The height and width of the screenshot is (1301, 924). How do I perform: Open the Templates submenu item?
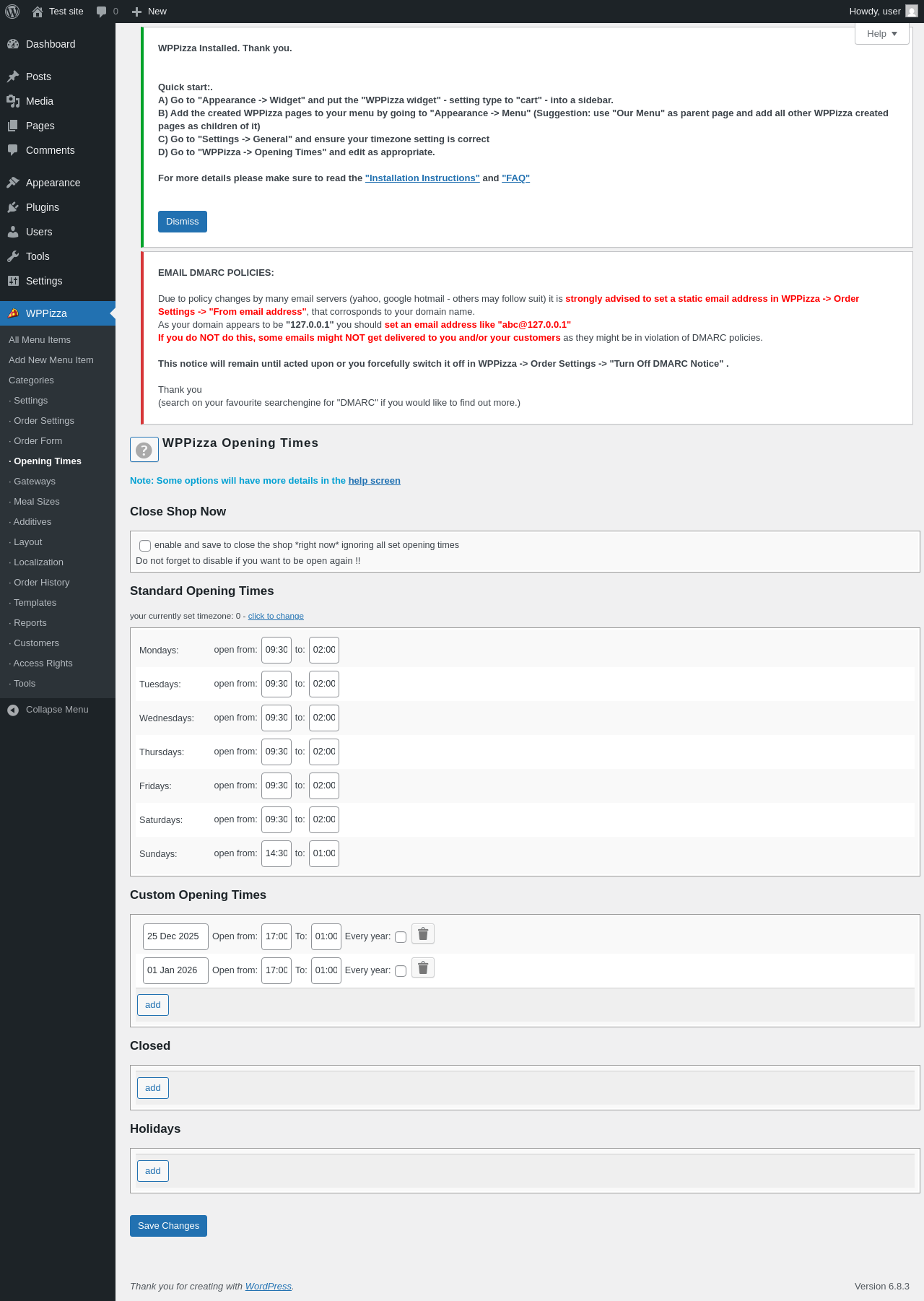pos(32,603)
